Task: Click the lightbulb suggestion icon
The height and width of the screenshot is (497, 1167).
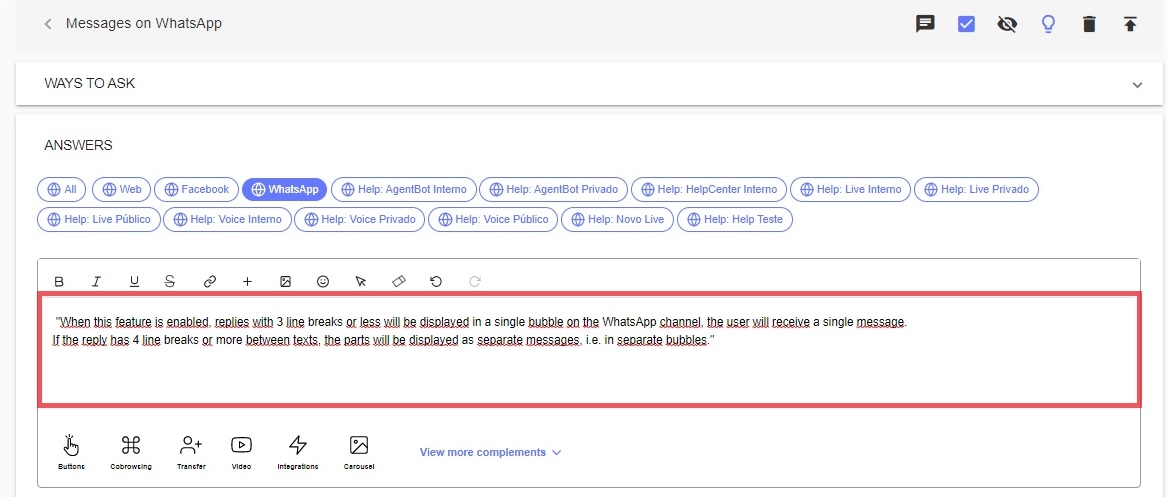Action: pos(1048,25)
